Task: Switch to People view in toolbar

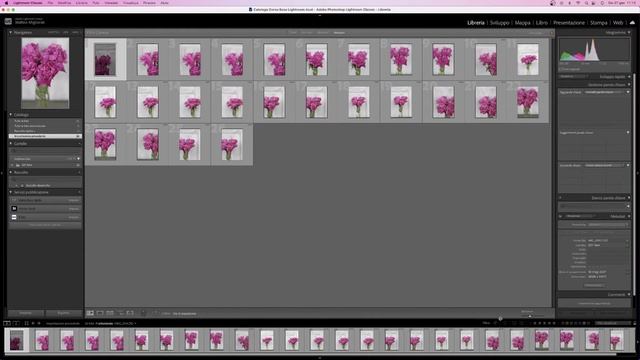Action: (x=130, y=313)
